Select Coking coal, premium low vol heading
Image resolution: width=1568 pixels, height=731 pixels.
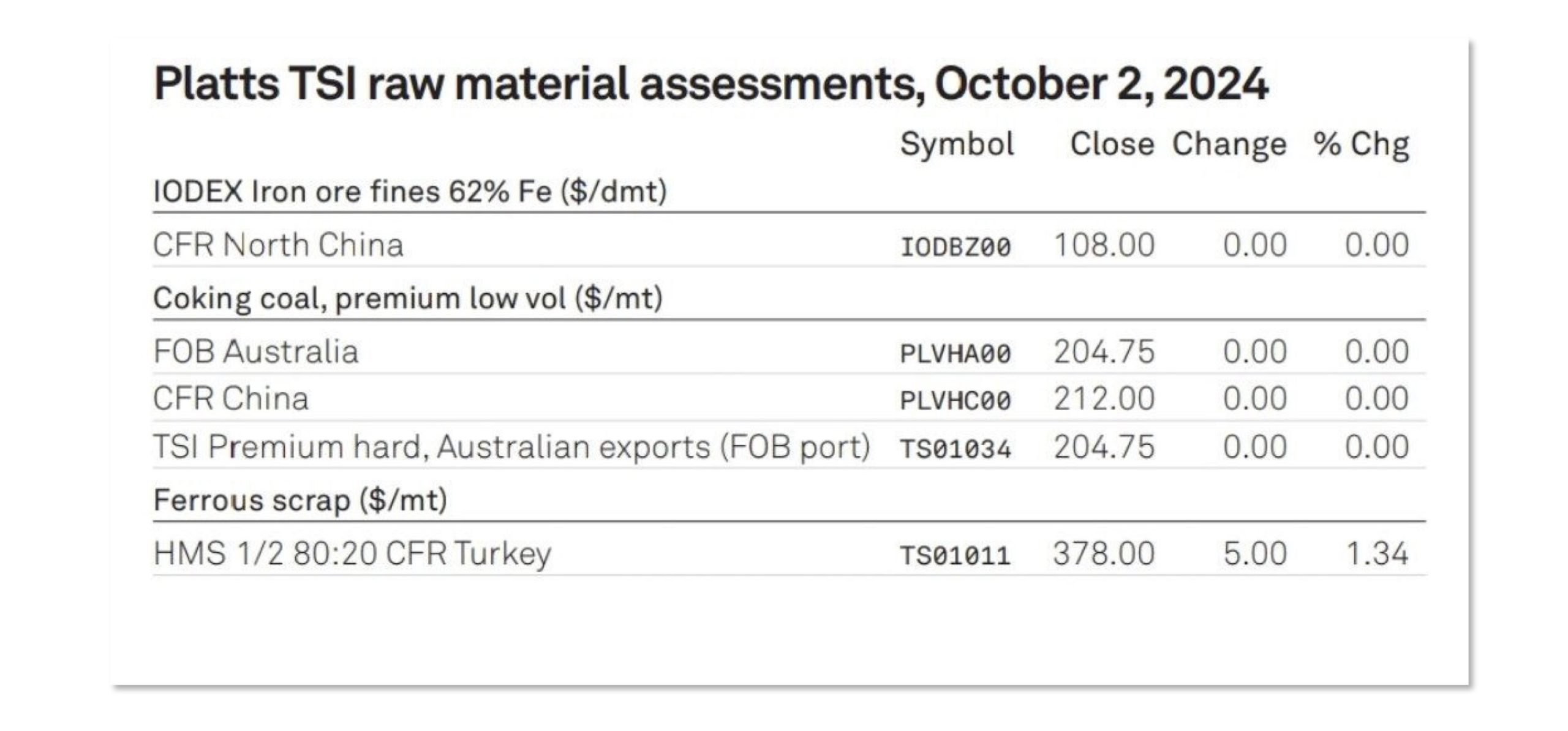[x=408, y=299]
